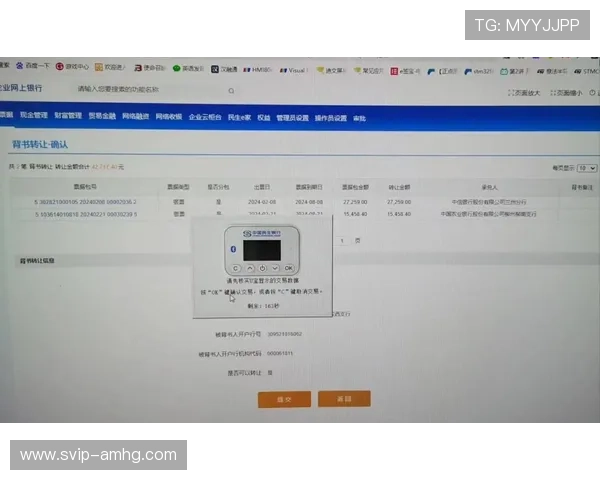Click the Minsheng Bank logo on U-key
The image size is (600, 480).
262,233
